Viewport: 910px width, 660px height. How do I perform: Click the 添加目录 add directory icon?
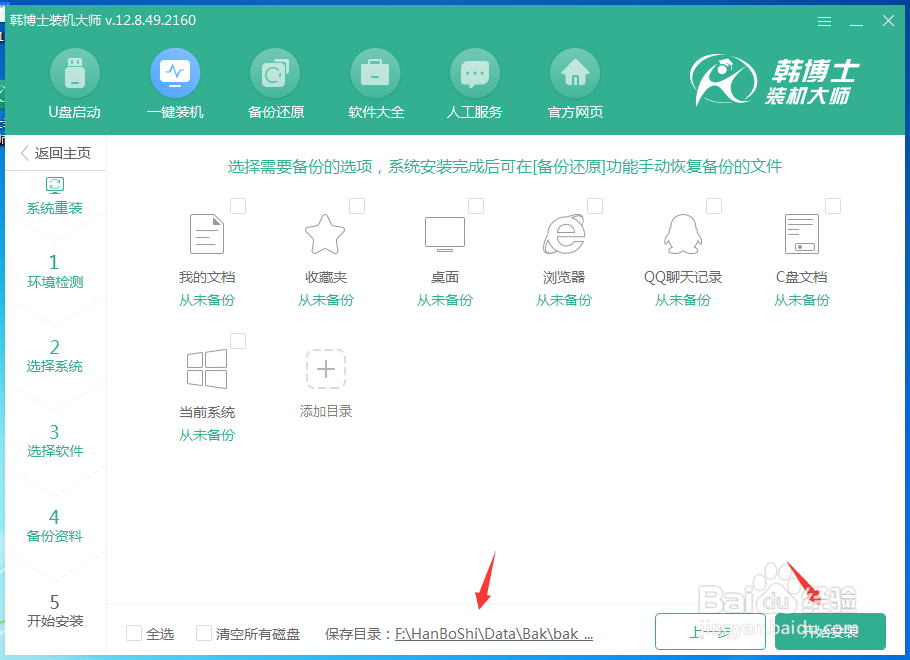pyautogui.click(x=325, y=369)
